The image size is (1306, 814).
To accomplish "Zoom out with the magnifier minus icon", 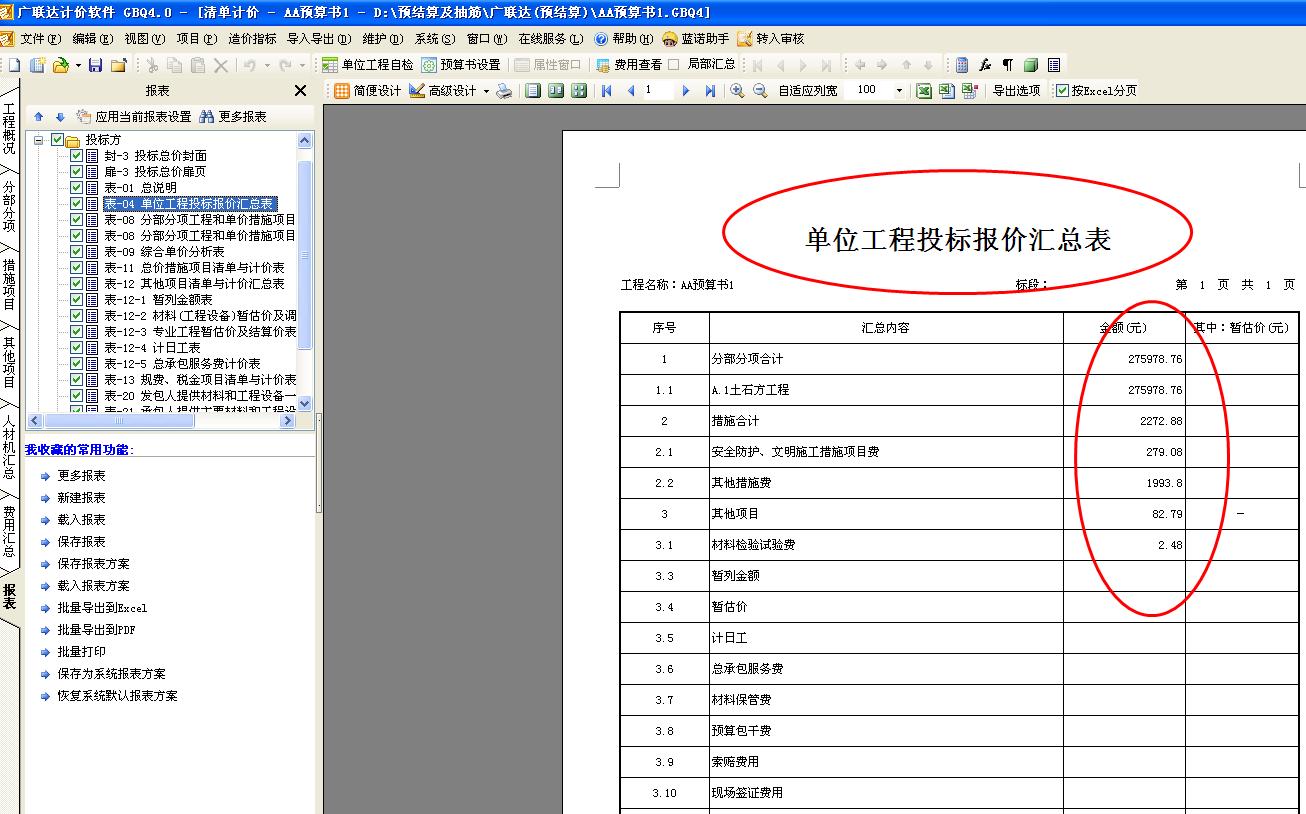I will (x=760, y=90).
